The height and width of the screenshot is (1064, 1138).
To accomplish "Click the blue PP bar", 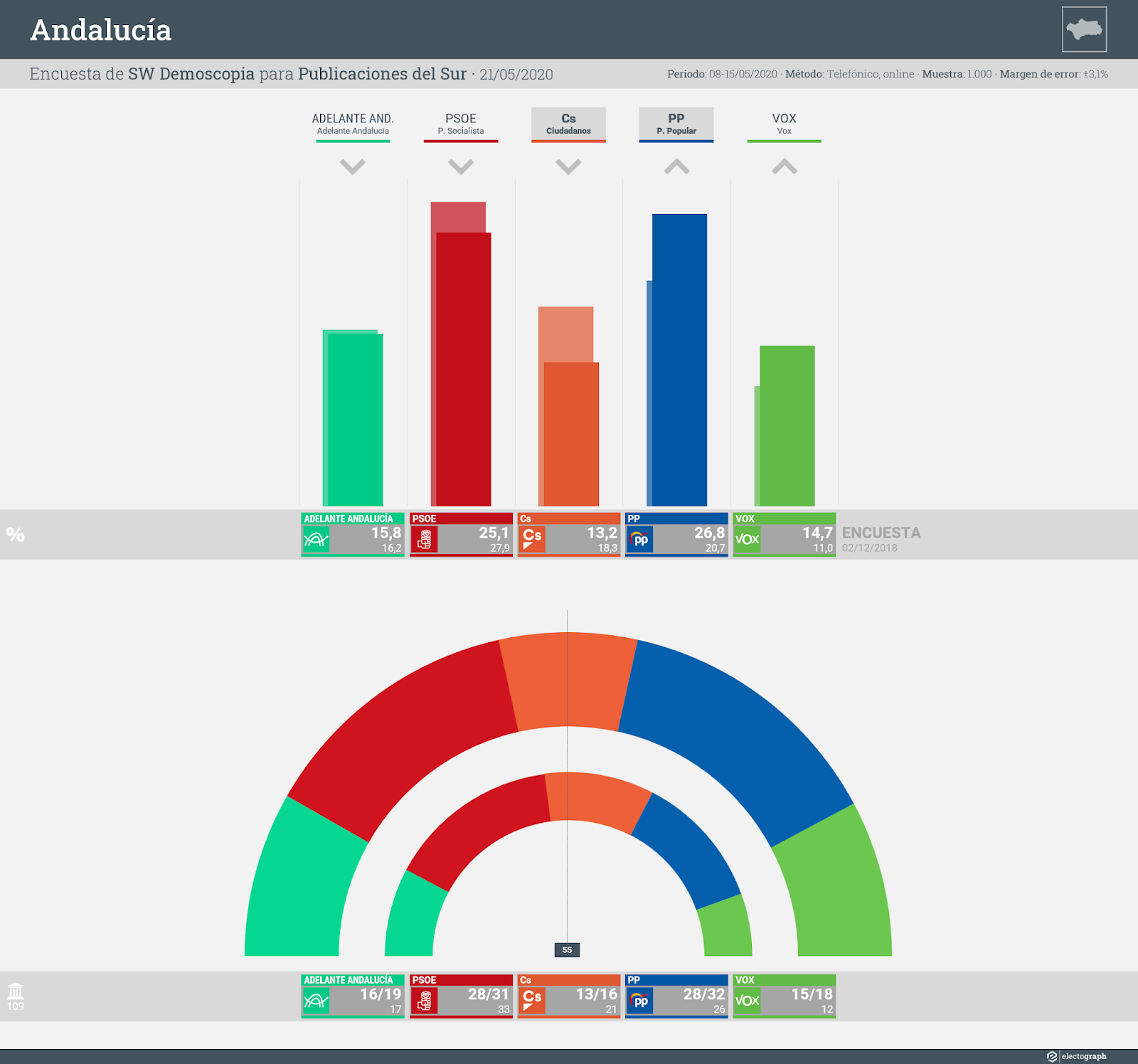I will pos(679,360).
